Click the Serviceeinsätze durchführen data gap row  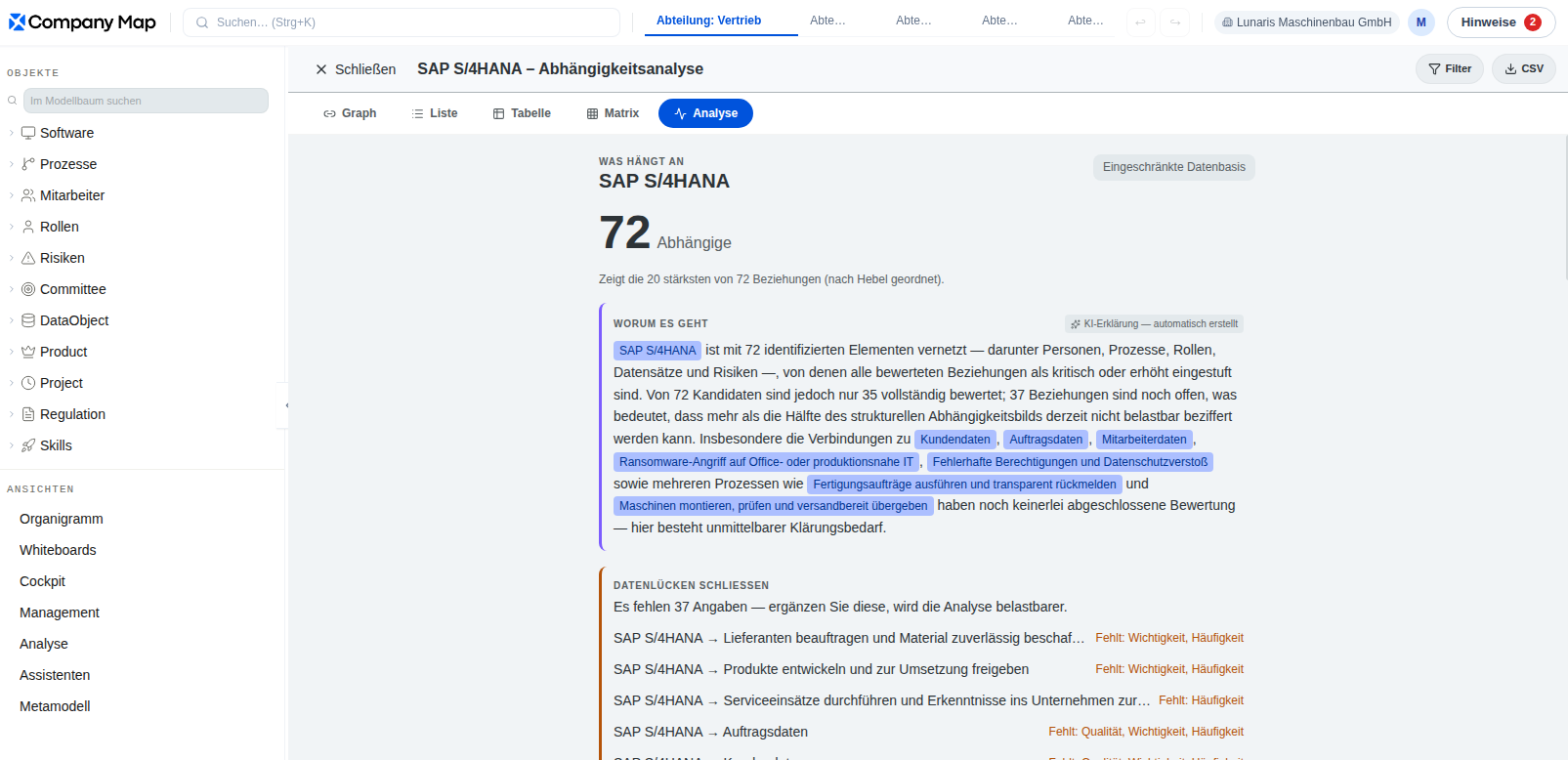pos(928,700)
